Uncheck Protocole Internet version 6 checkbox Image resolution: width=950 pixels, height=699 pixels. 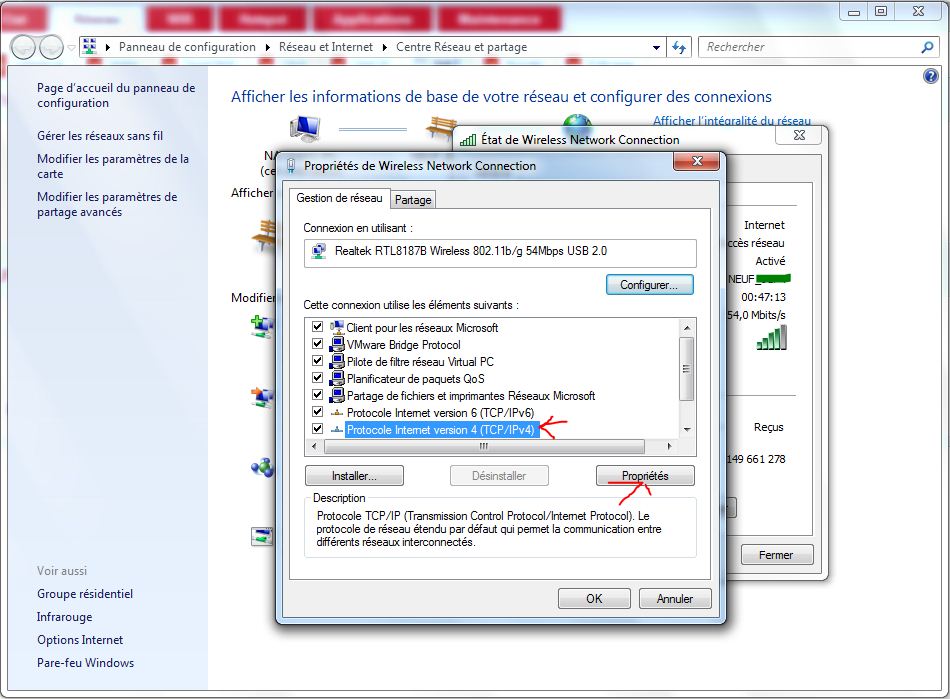click(317, 411)
